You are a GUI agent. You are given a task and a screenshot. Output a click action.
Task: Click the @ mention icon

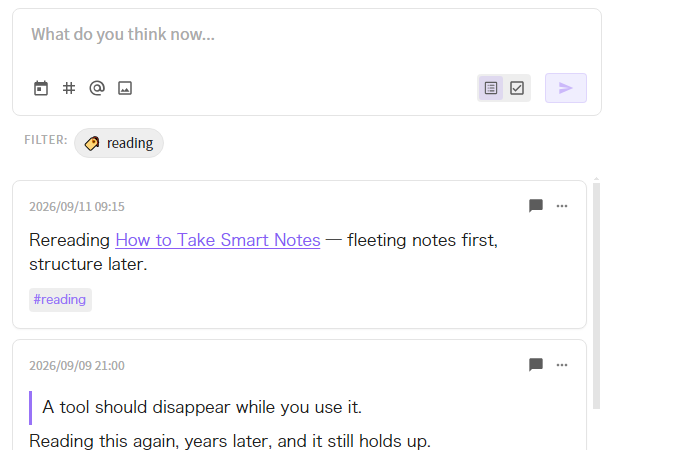(97, 88)
